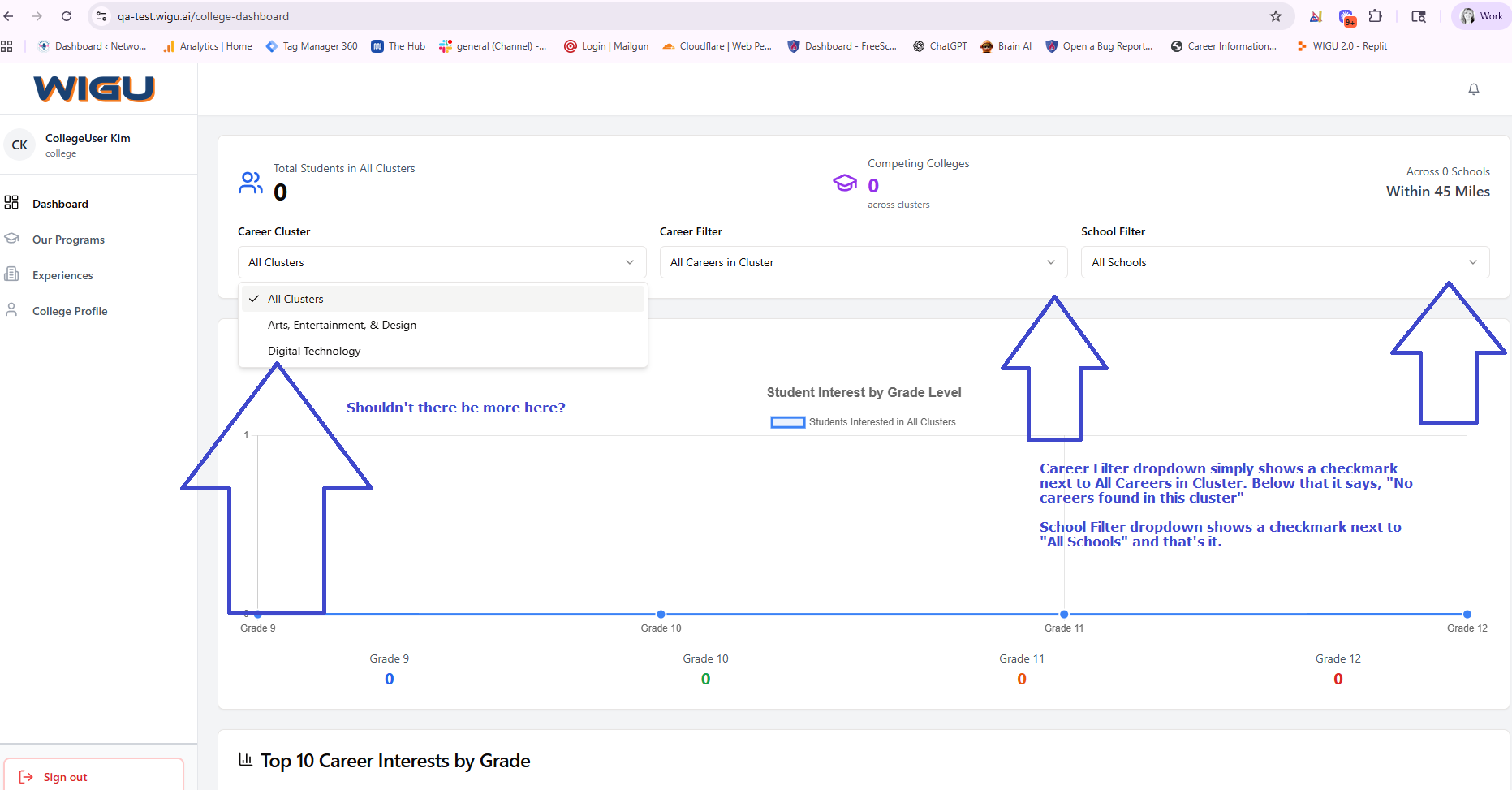
Task: Expand the Career Filter dropdown
Action: coord(863,262)
